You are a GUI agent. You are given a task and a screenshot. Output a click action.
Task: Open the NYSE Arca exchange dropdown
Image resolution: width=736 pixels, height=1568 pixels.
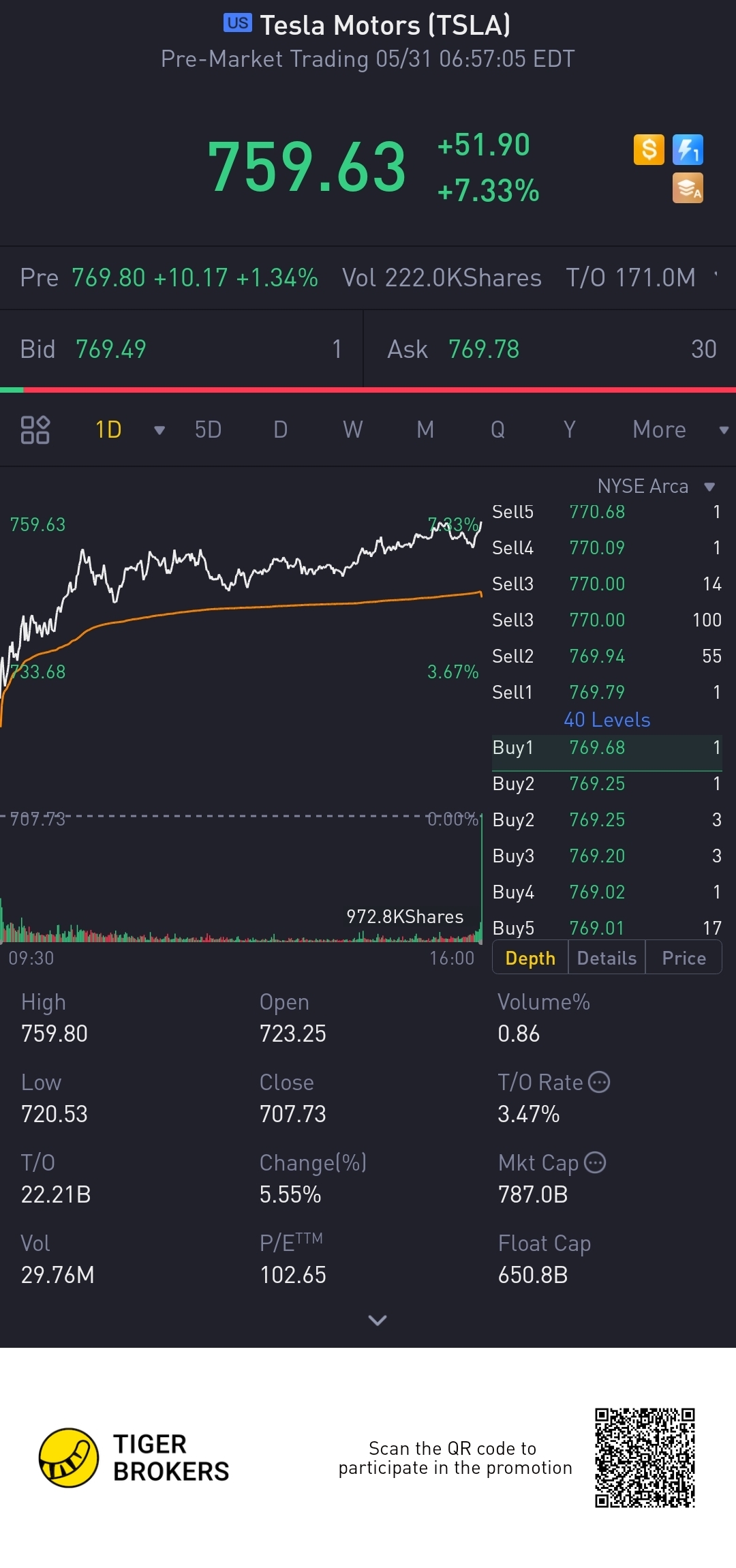point(709,487)
